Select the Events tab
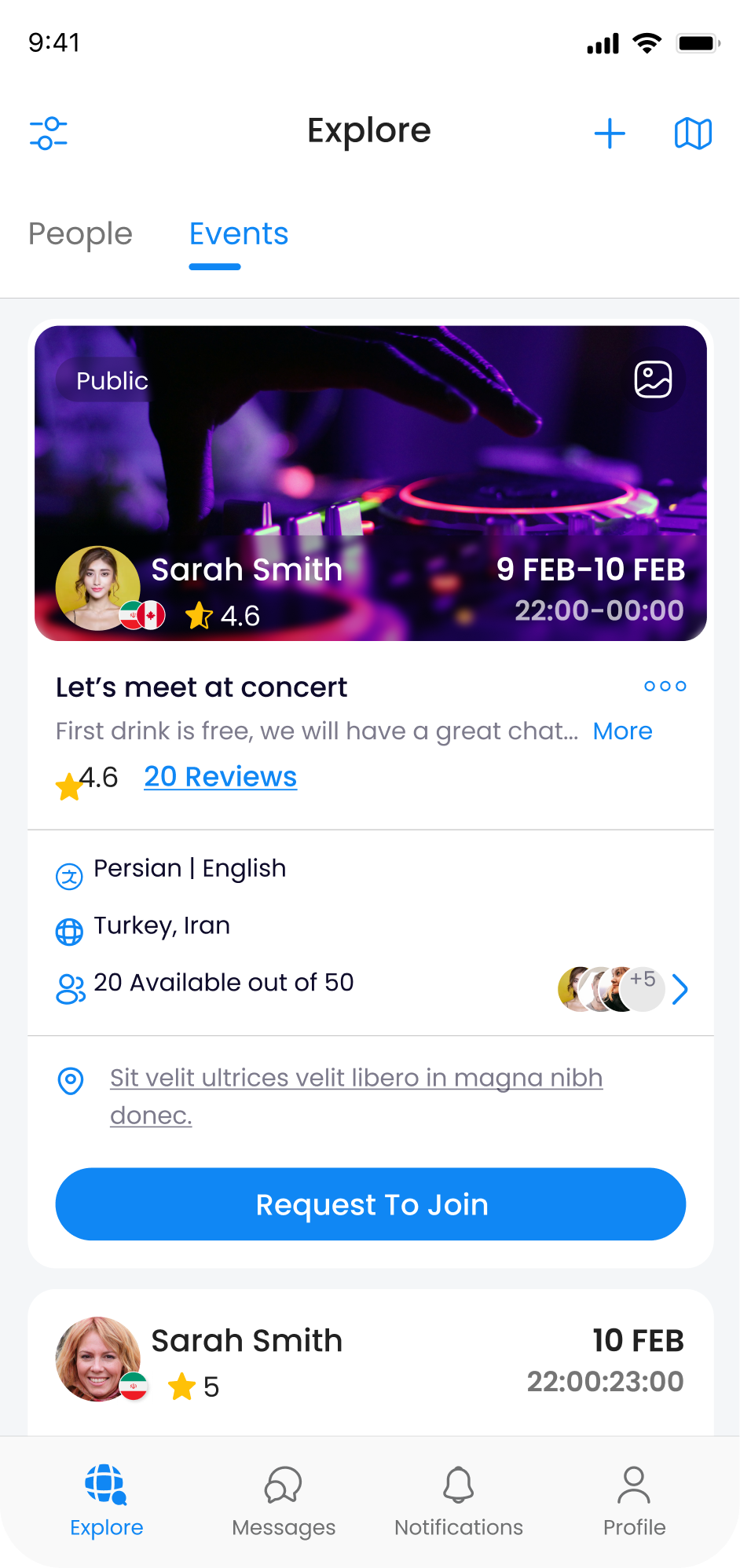Image resolution: width=740 pixels, height=1568 pixels. [x=239, y=234]
